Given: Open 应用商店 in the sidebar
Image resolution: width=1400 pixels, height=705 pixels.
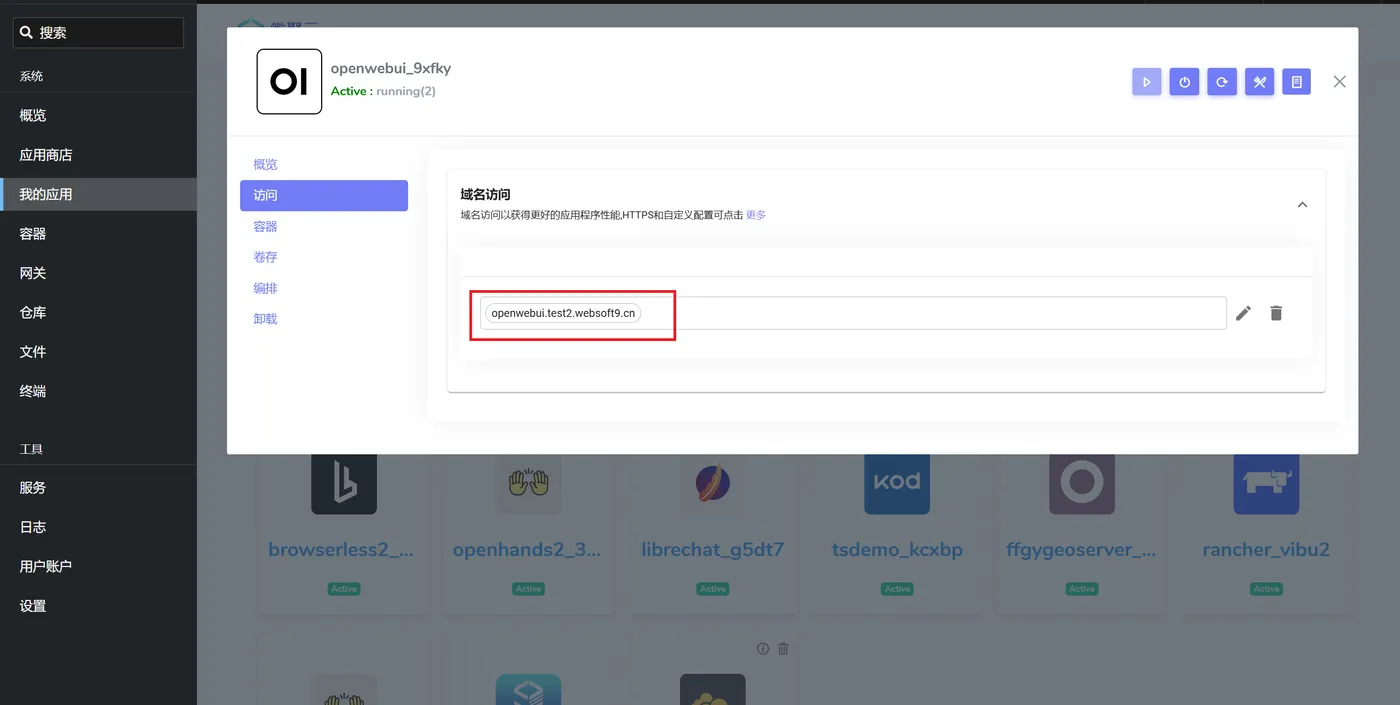Looking at the screenshot, I should [98, 155].
